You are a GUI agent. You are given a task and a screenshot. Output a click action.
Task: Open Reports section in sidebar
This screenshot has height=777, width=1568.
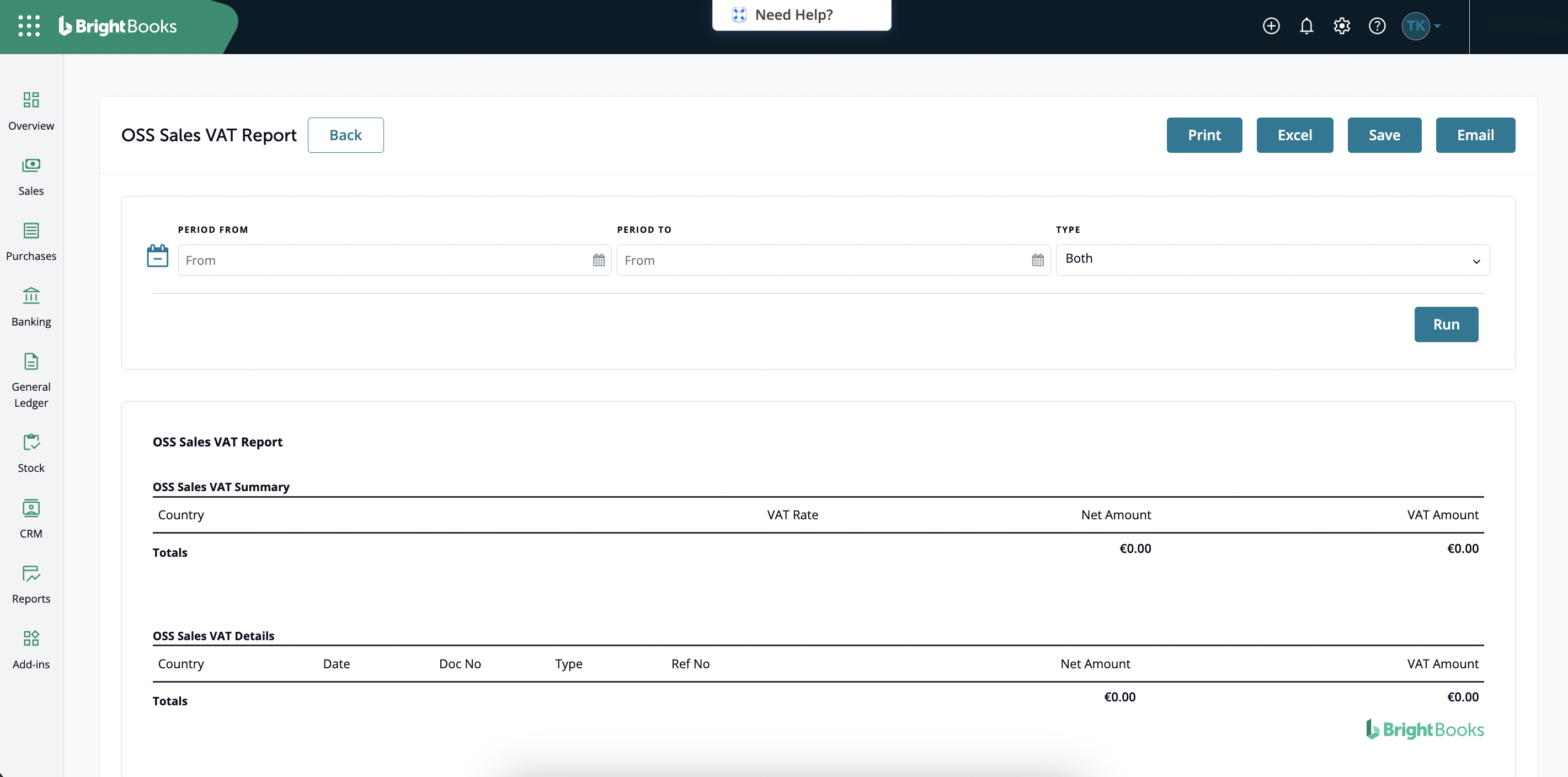(x=31, y=584)
